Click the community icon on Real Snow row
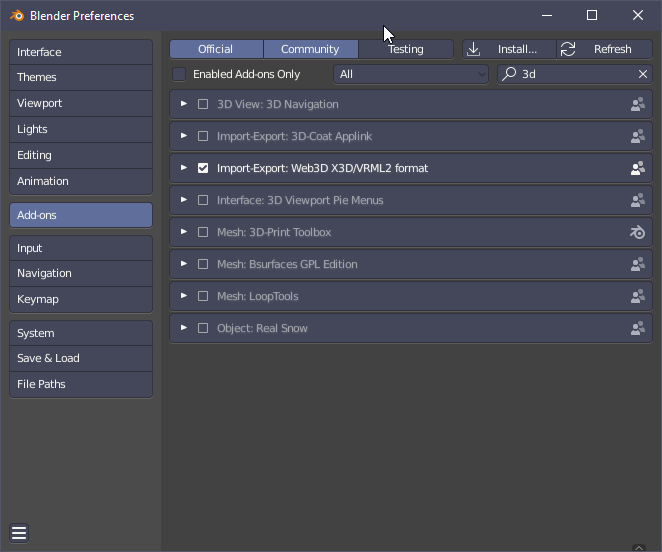 [x=638, y=328]
